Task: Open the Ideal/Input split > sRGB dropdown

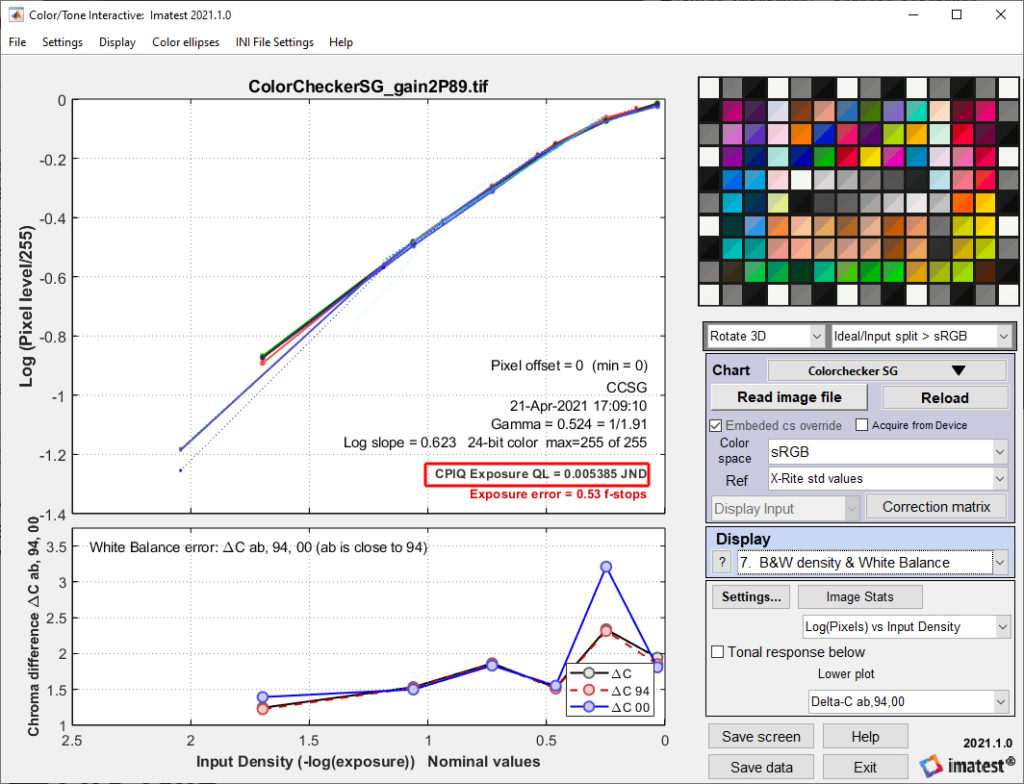Action: (x=921, y=336)
